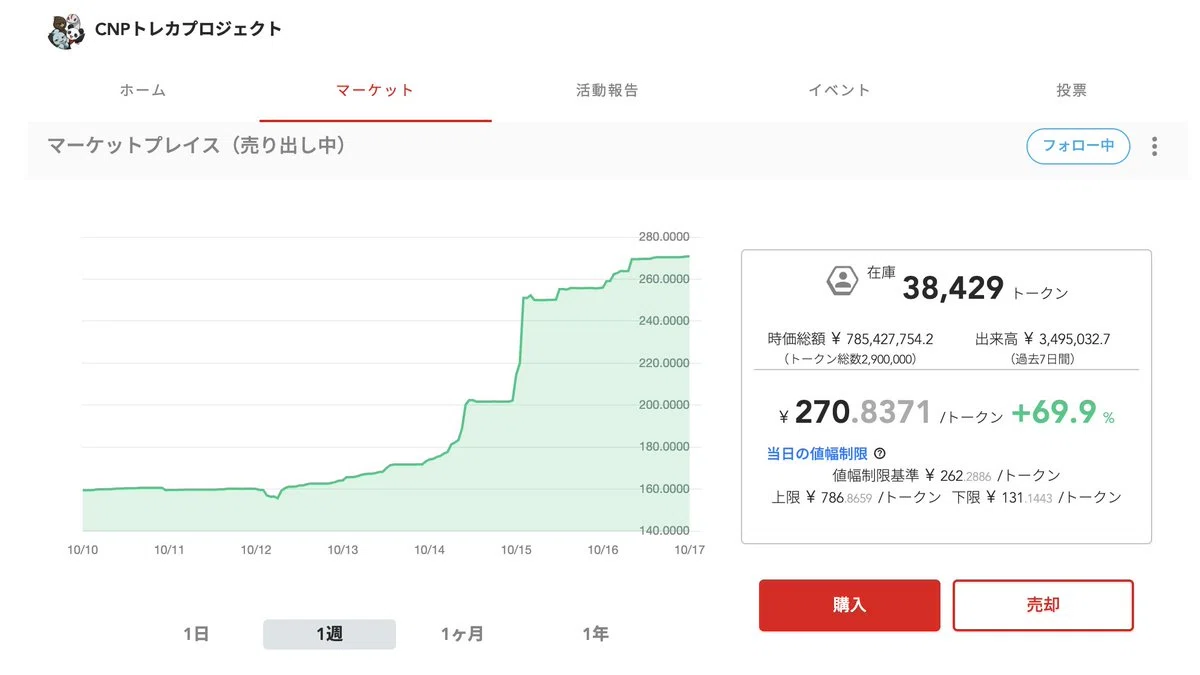Click the 140.0000 price axis label
1200x675 pixels.
point(663,531)
